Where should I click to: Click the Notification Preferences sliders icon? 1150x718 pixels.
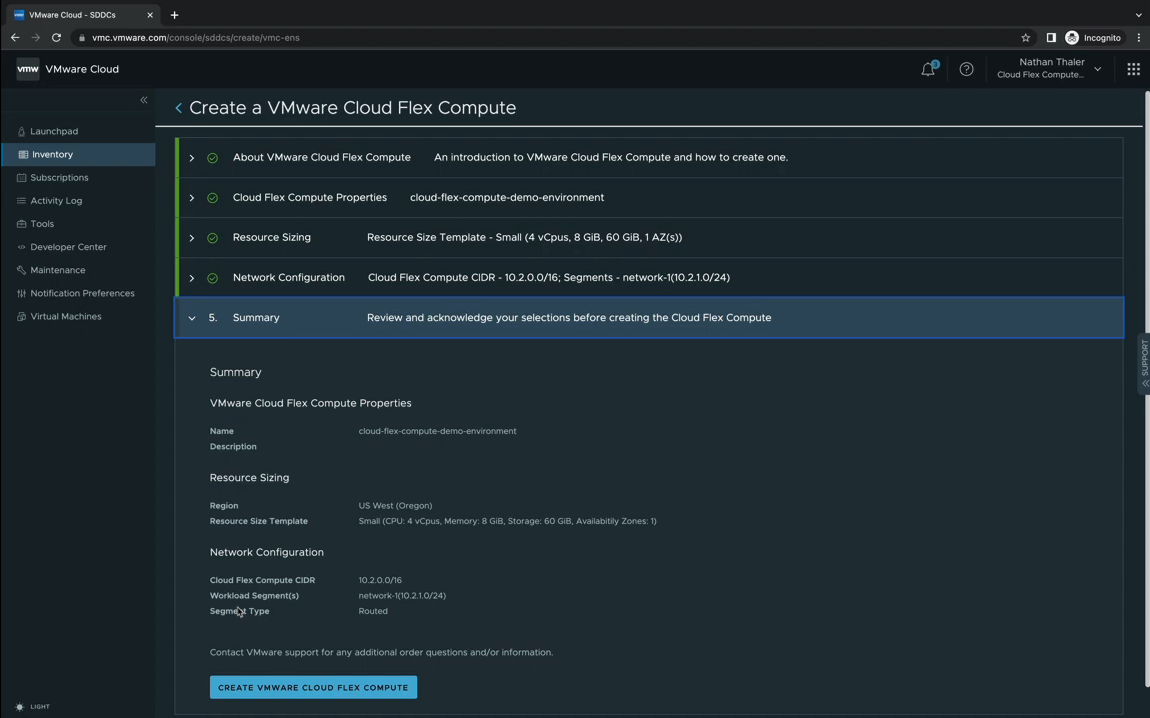(x=21, y=293)
